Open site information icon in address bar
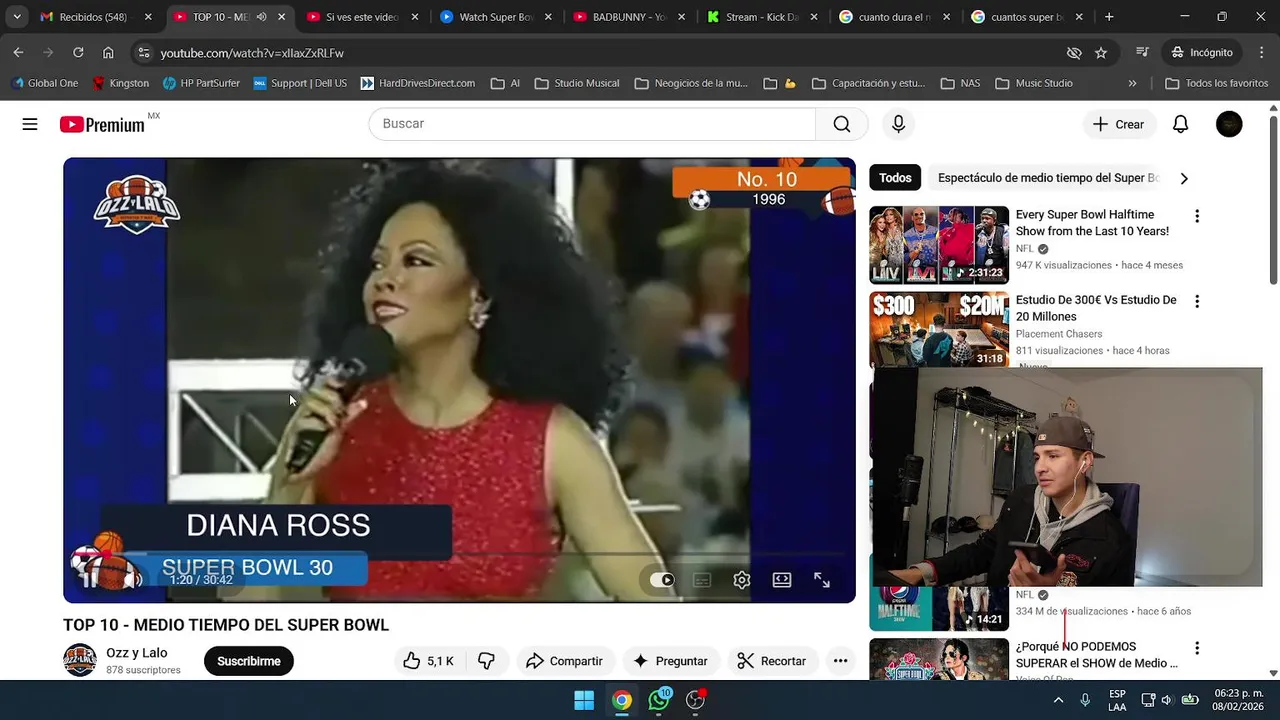The height and width of the screenshot is (720, 1280). 144,52
